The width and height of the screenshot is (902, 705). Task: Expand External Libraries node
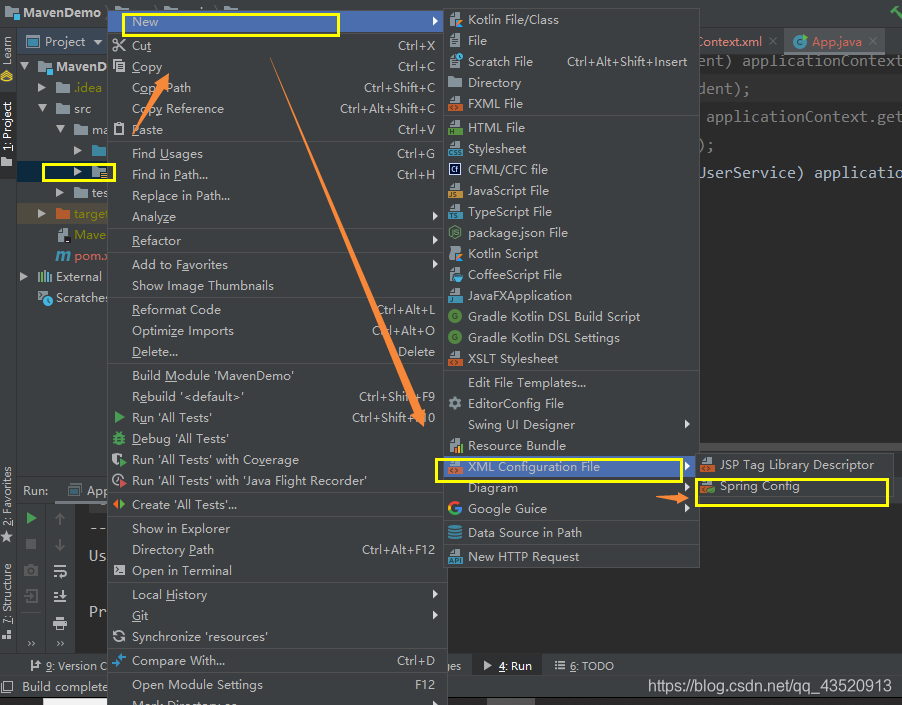point(24,277)
